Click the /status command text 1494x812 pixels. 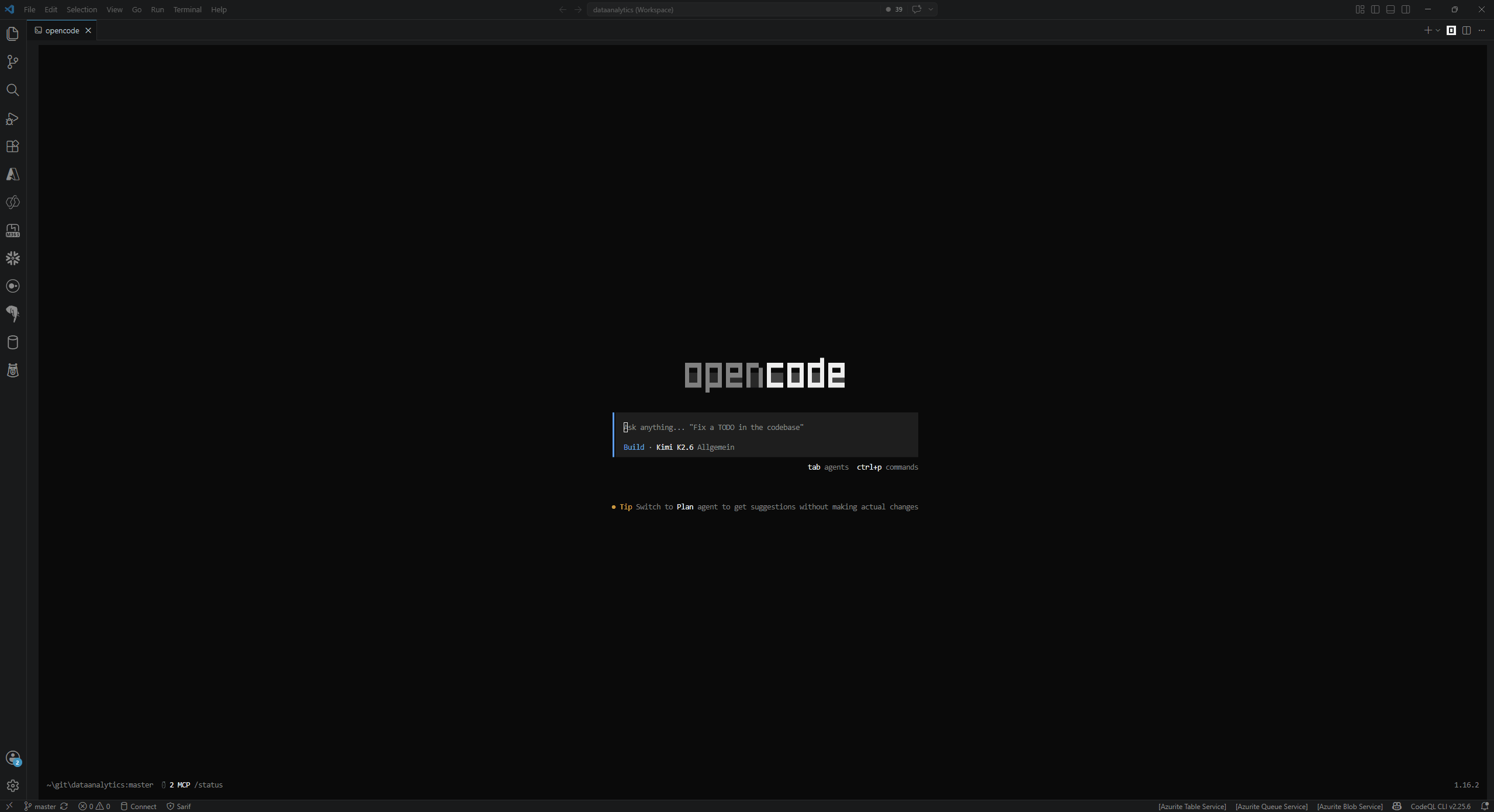tap(209, 785)
